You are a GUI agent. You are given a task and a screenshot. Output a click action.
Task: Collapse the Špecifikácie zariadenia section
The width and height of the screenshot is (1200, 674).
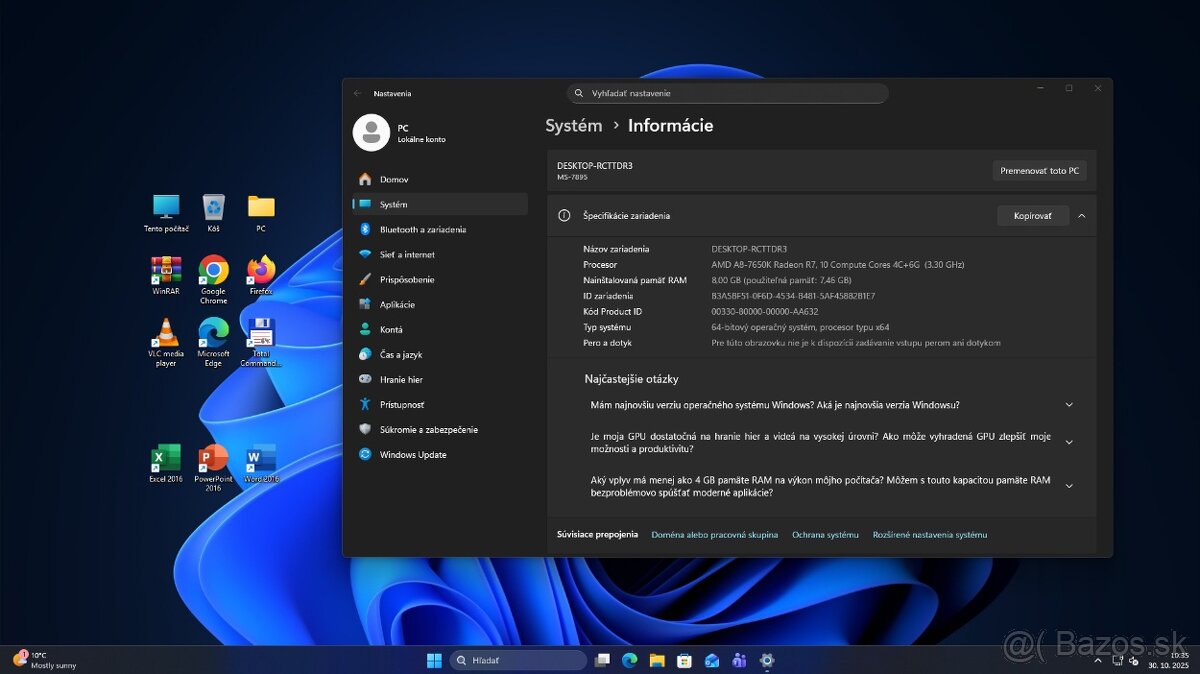[1081, 215]
